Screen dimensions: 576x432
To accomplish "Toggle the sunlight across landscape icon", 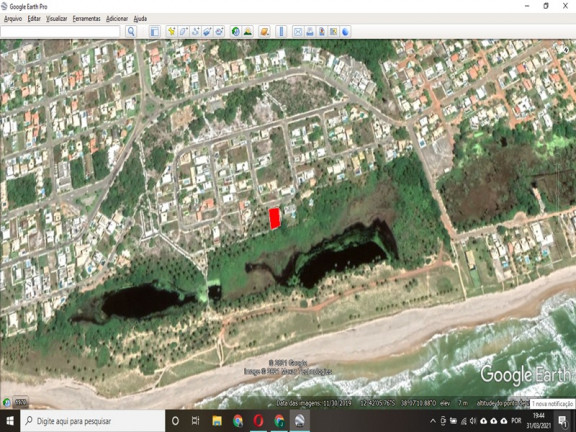I will pyautogui.click(x=248, y=32).
